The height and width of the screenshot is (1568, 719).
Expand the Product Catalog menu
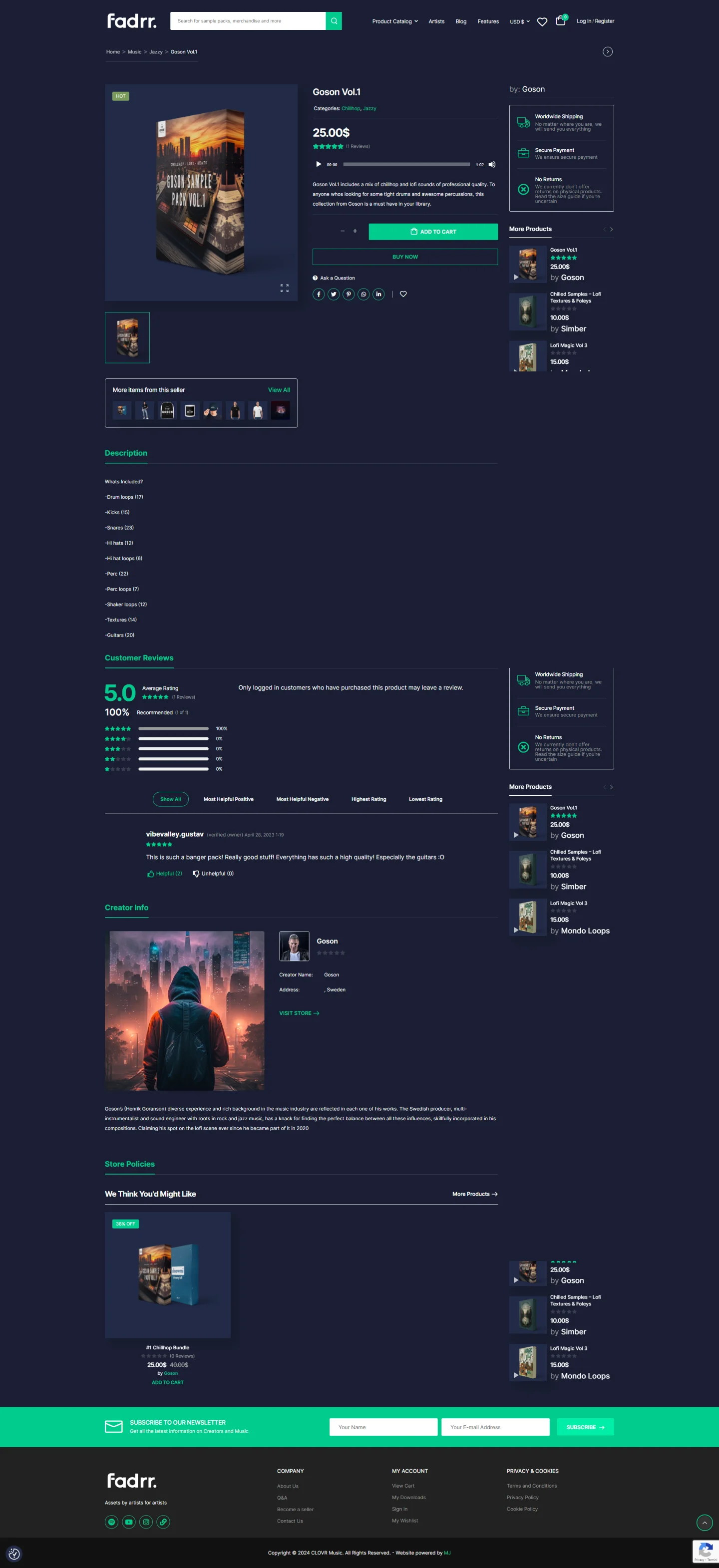[395, 21]
